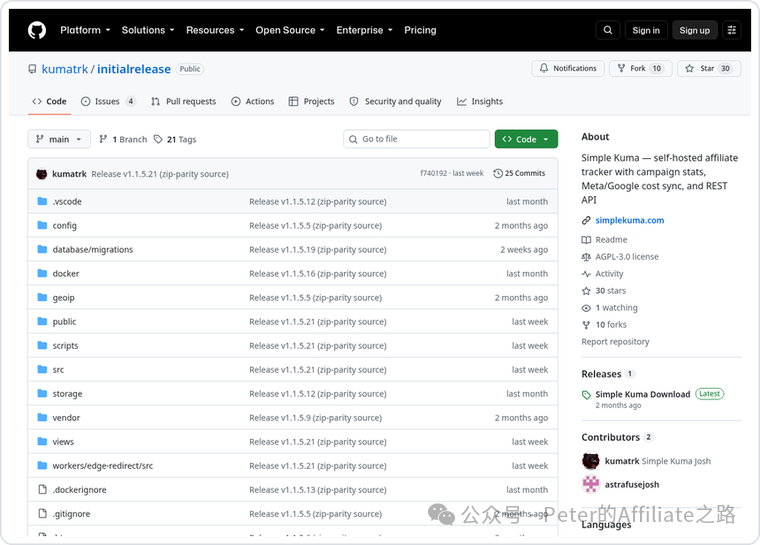Open the .gitignore file
This screenshot has height=545, width=760.
click(x=71, y=513)
